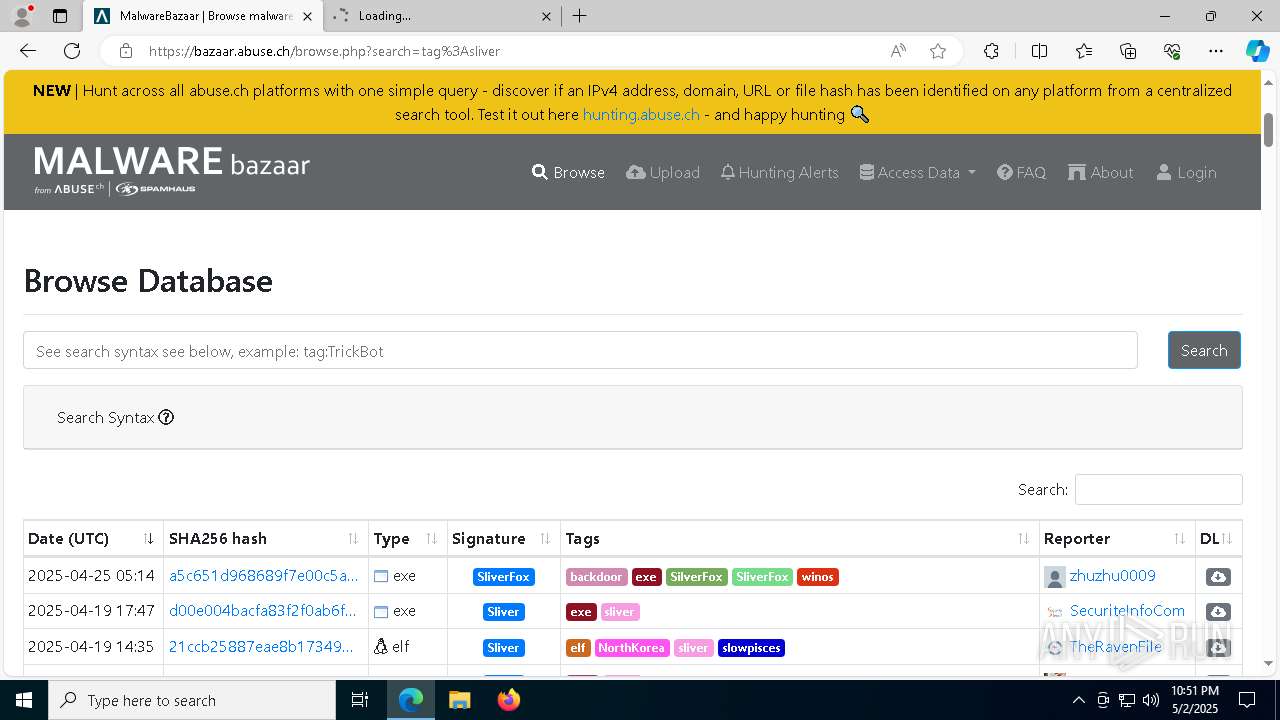Image resolution: width=1280 pixels, height=720 pixels.
Task: Sort table by Signature column
Action: click(504, 538)
